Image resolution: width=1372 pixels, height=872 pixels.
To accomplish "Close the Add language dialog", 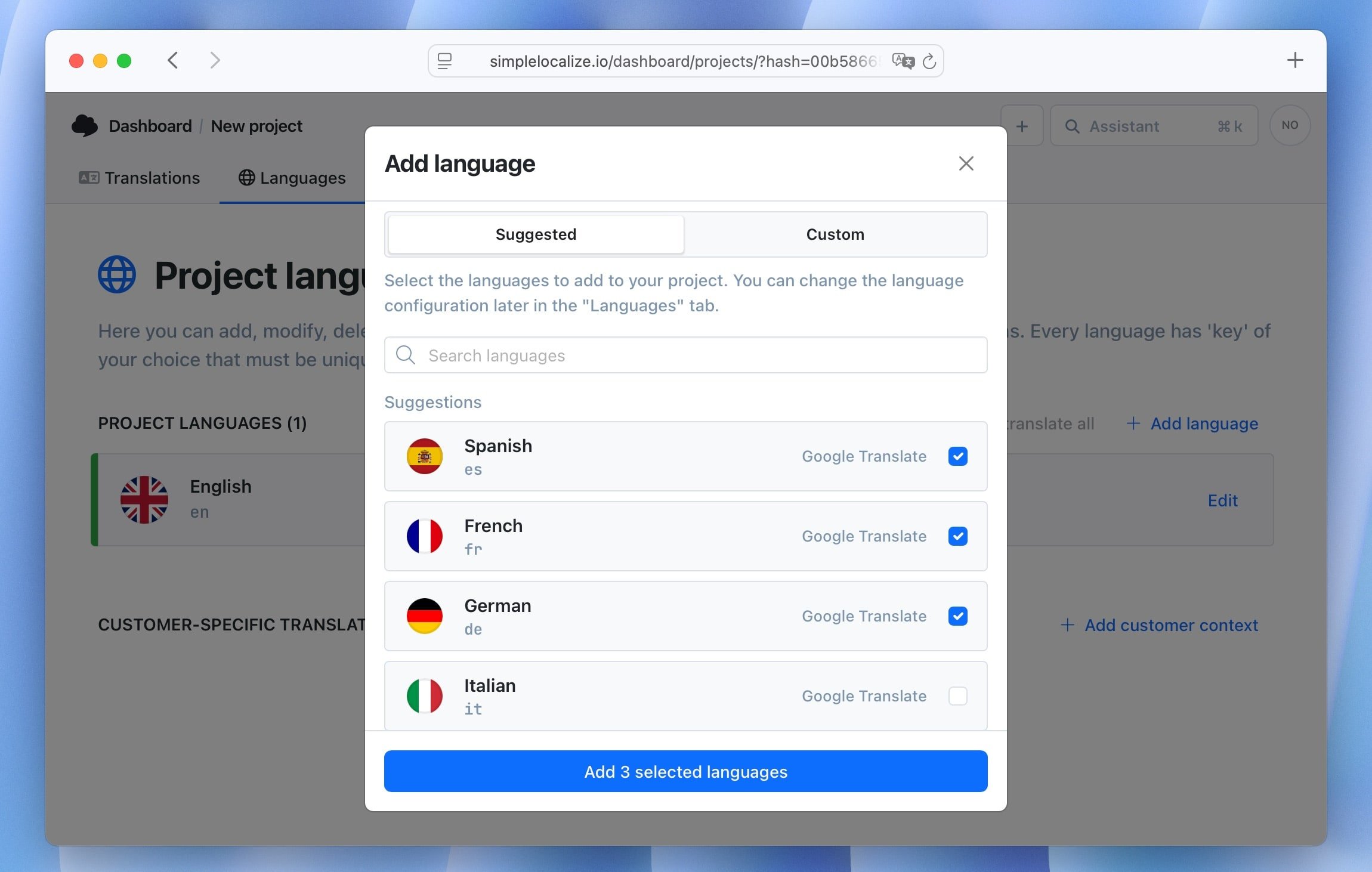I will 966,163.
